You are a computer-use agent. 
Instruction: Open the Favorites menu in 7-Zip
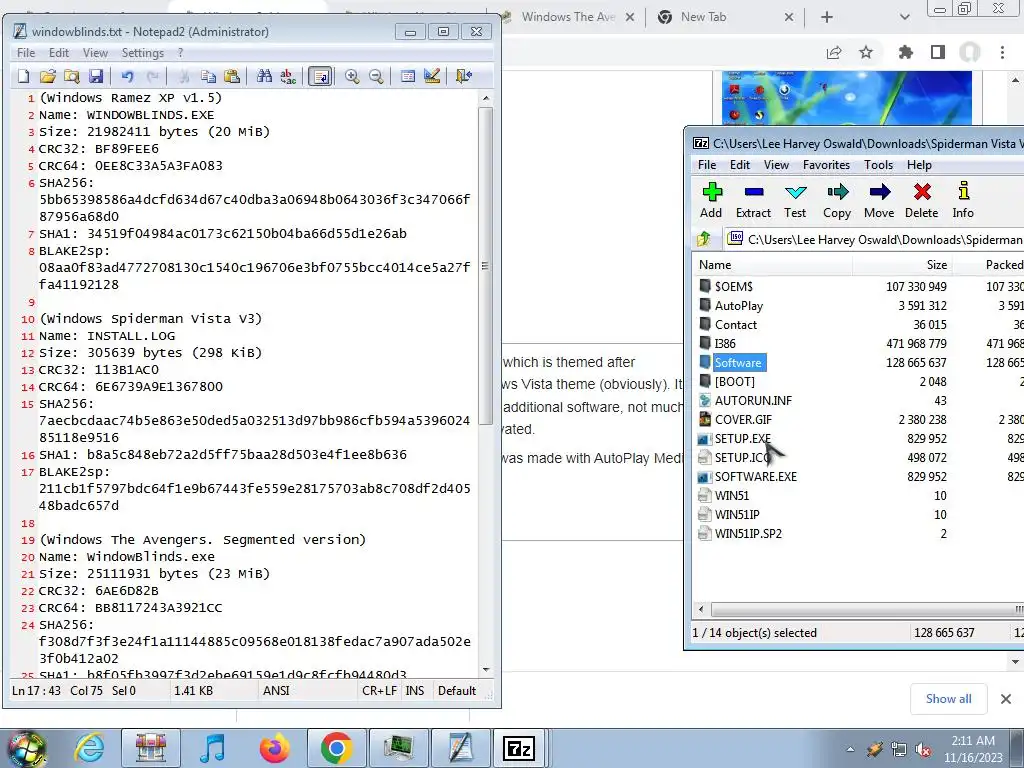(x=826, y=165)
